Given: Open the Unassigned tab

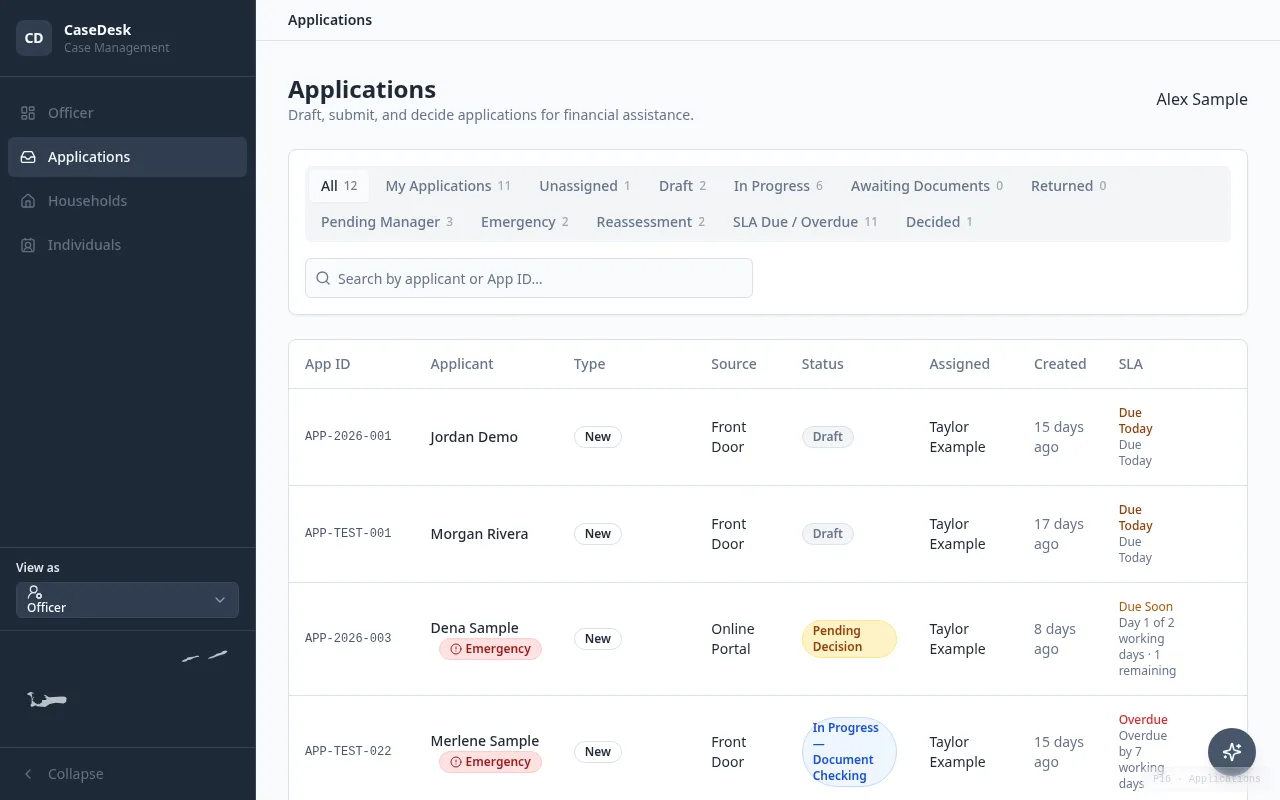Looking at the screenshot, I should [x=585, y=186].
